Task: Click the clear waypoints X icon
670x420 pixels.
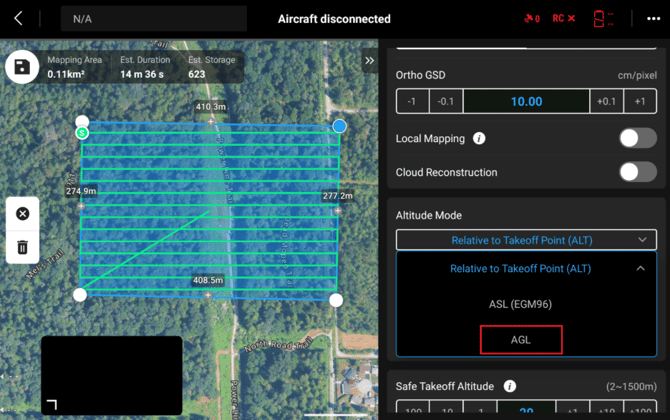Action: pos(23,214)
